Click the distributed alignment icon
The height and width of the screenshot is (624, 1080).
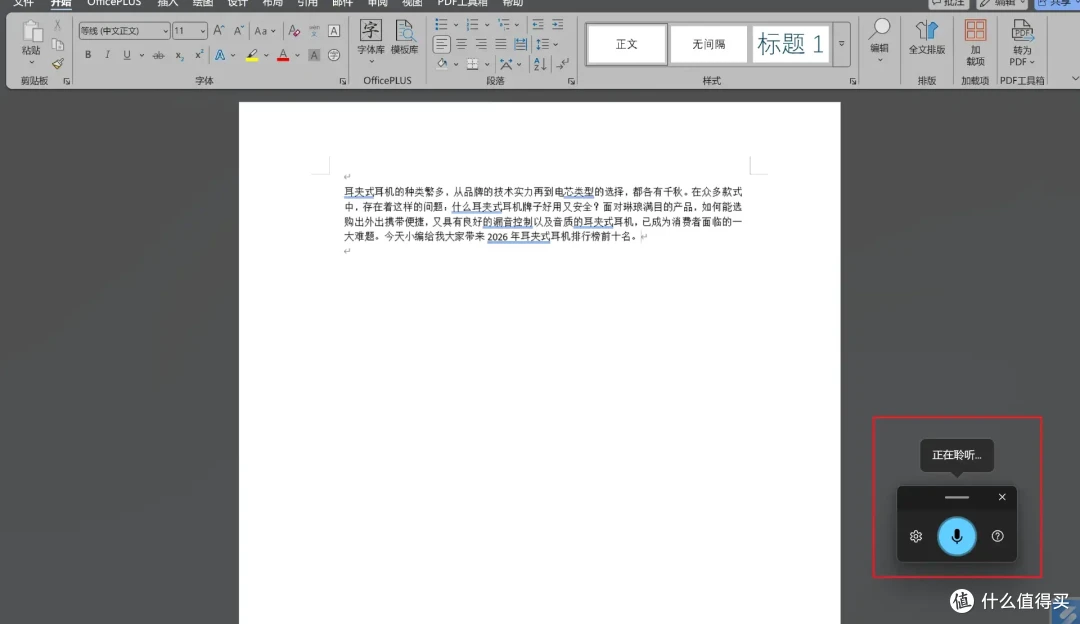click(x=521, y=44)
